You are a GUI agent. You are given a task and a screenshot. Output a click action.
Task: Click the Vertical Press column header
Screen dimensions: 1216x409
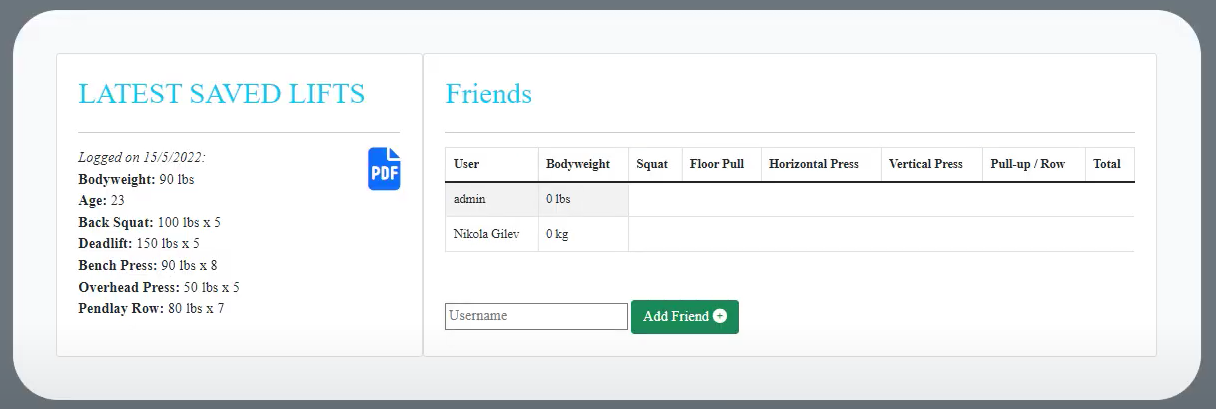click(931, 164)
